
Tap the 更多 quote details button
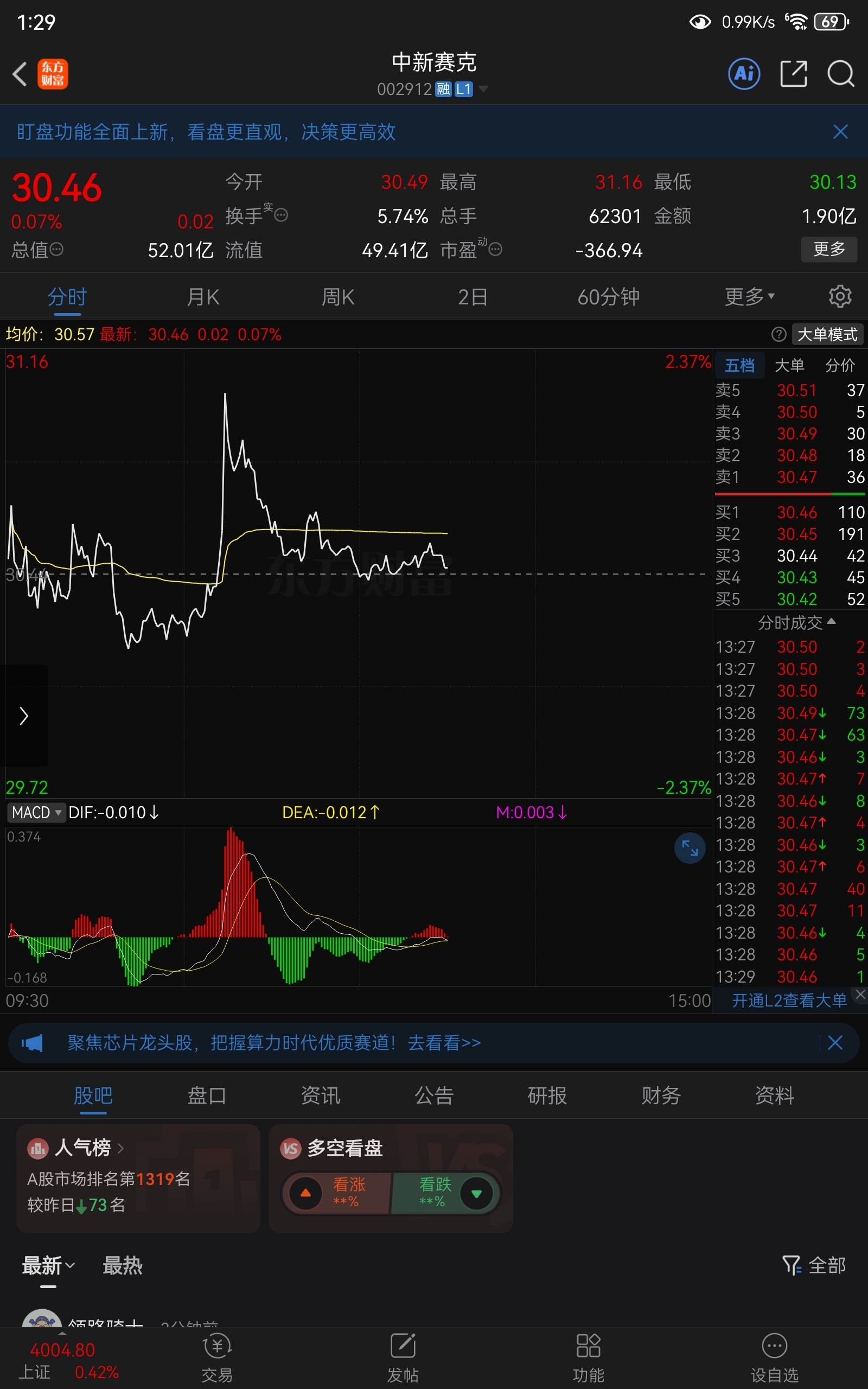pos(829,249)
